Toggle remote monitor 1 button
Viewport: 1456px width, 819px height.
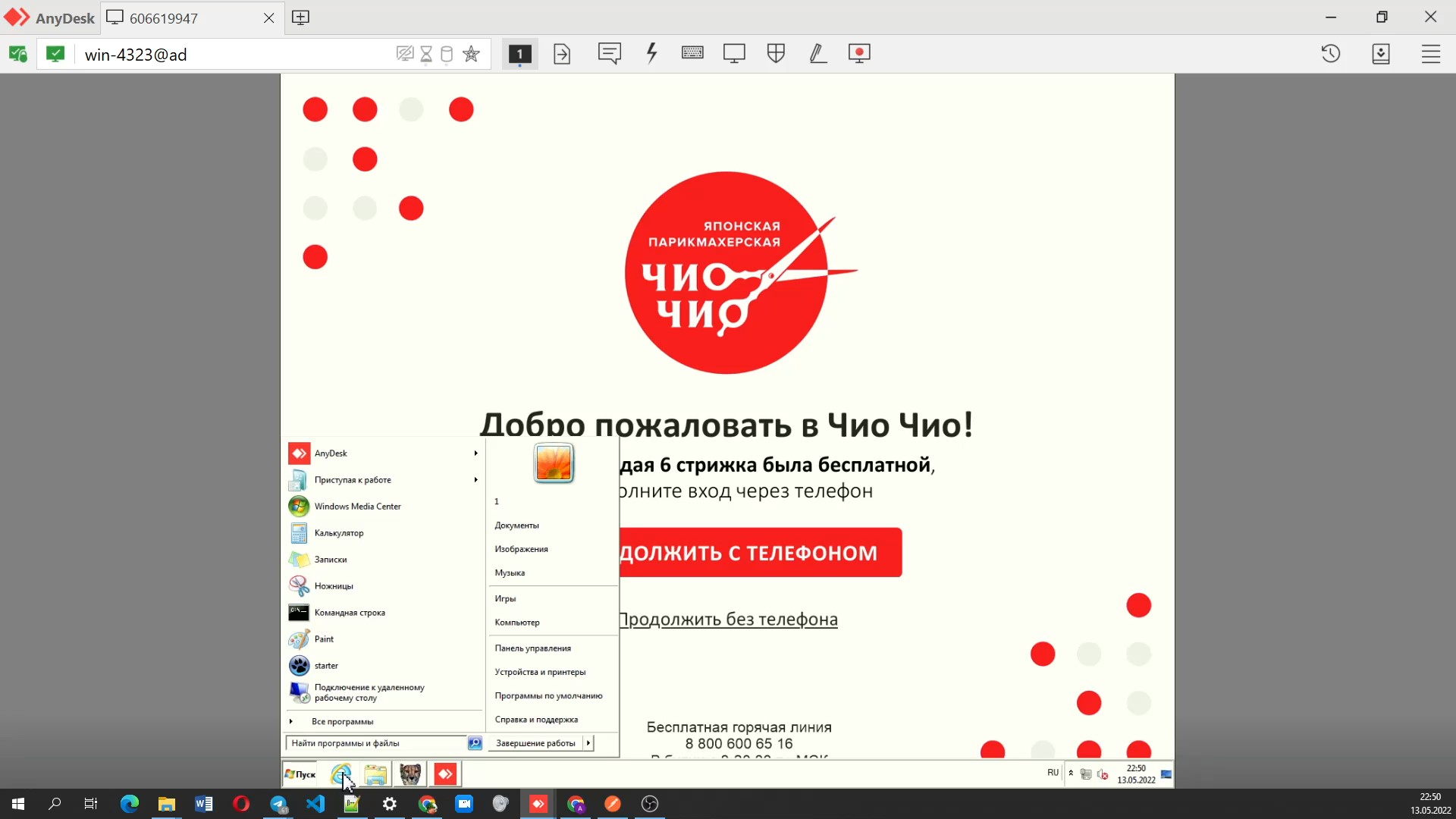519,54
